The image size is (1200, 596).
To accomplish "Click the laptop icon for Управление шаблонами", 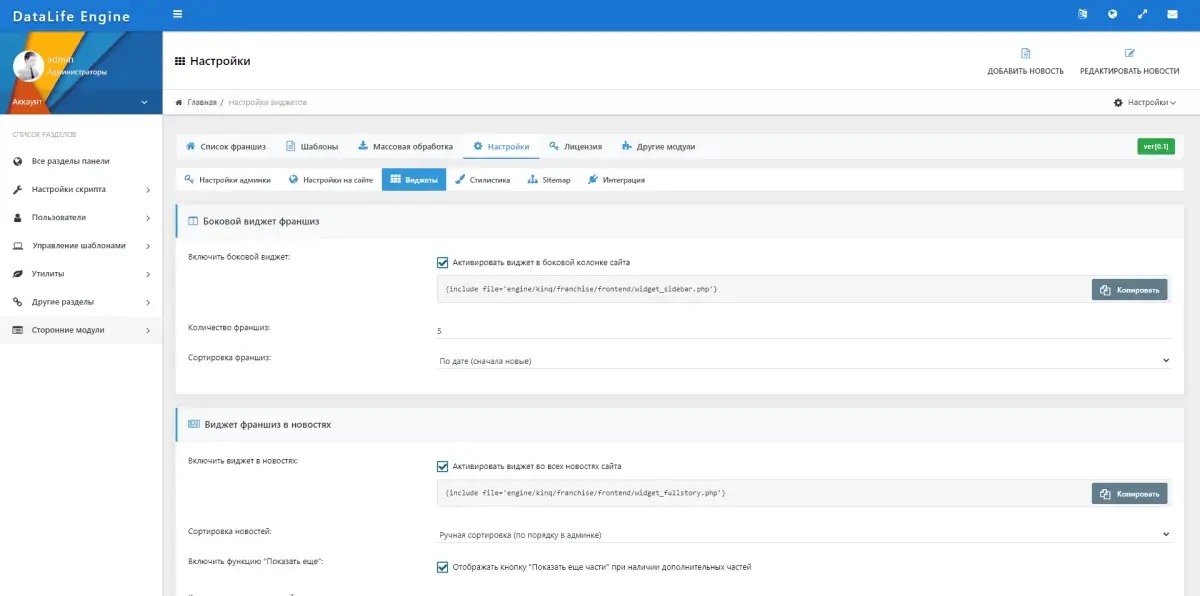I will tap(18, 246).
